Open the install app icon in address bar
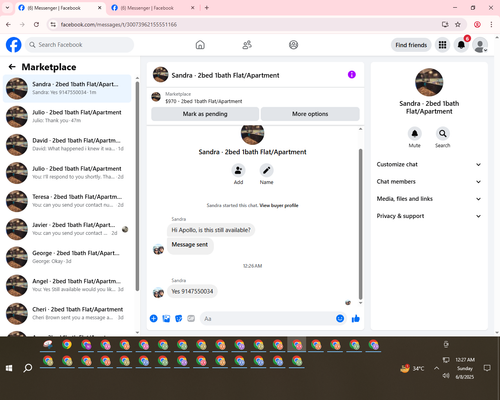 click(x=445, y=24)
